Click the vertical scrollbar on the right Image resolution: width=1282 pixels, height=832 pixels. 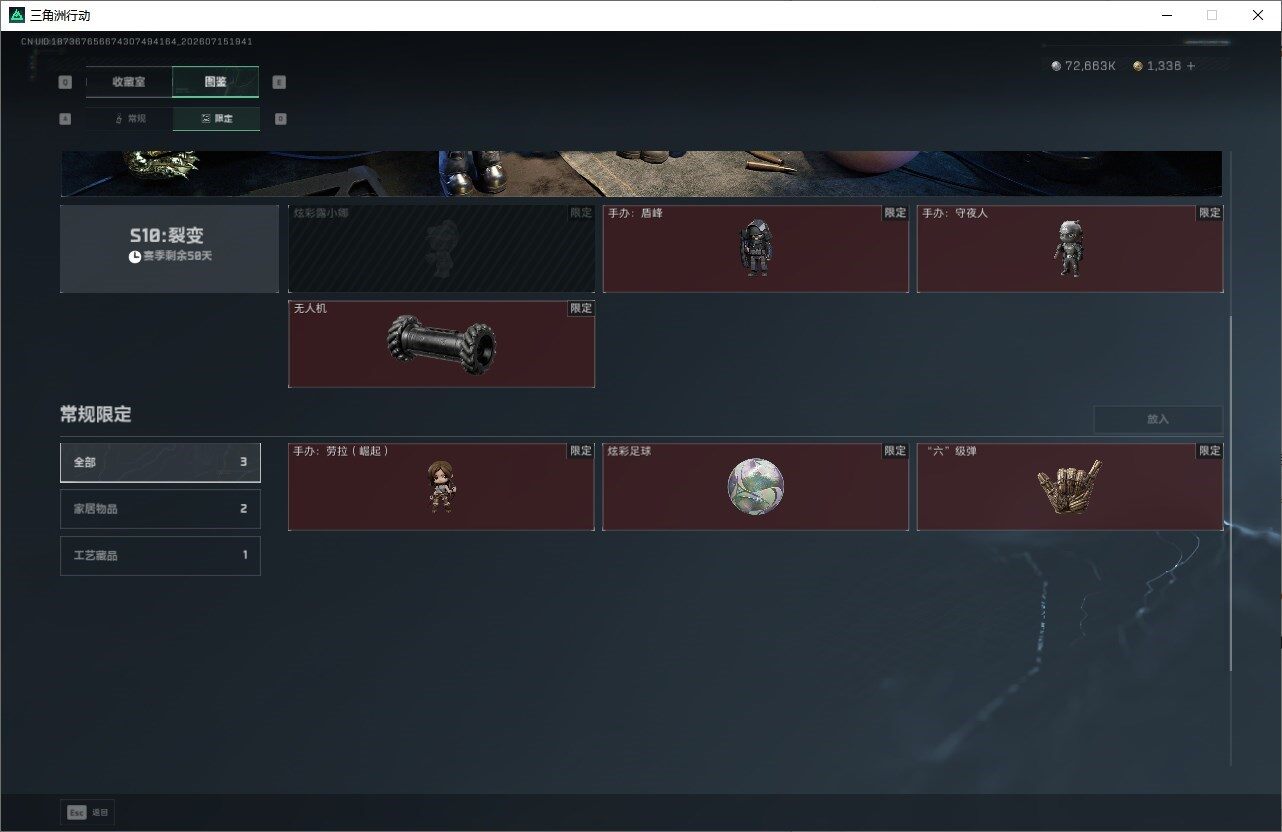pos(1231,493)
